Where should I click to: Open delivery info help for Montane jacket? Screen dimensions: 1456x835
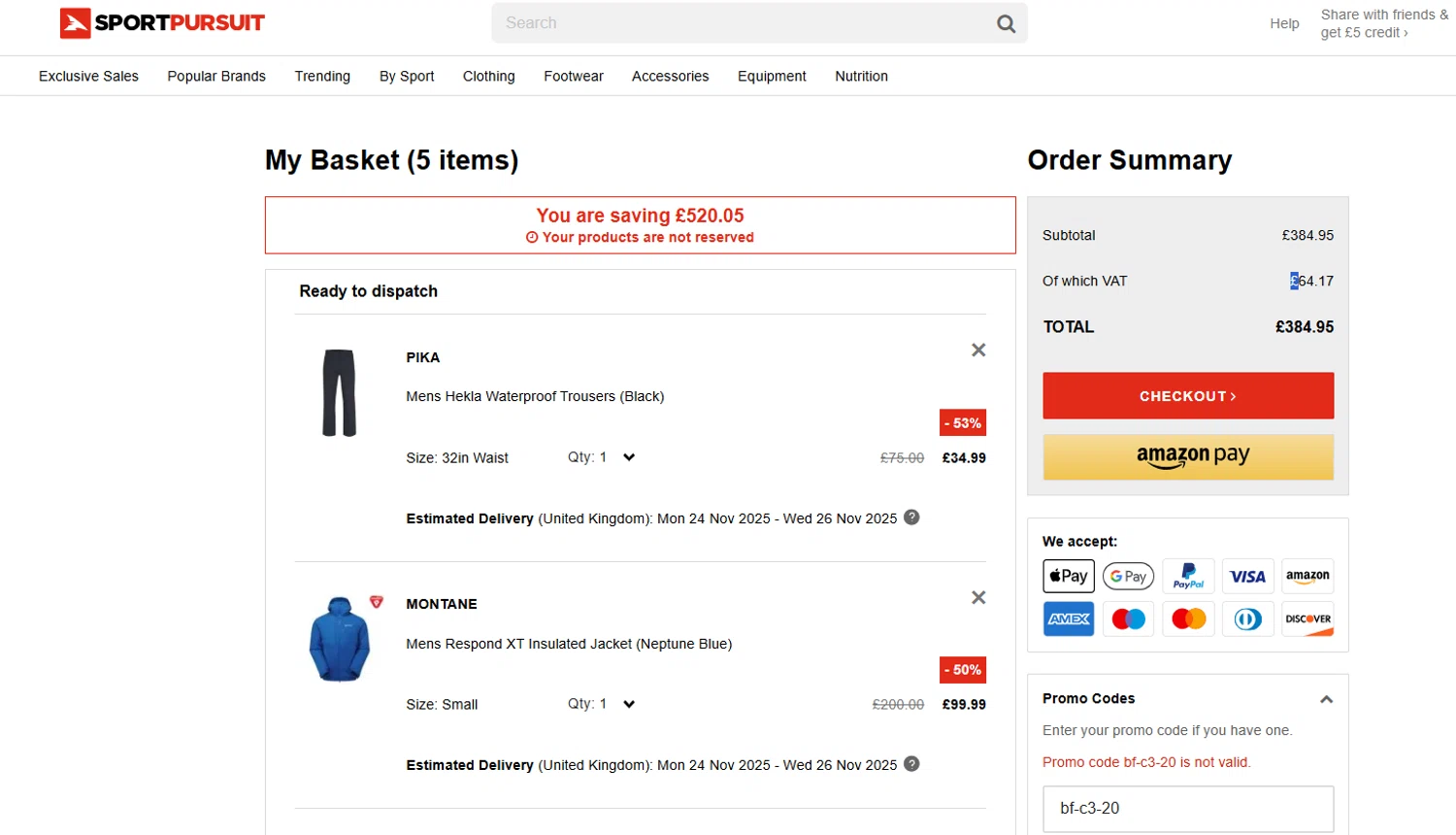pyautogui.click(x=911, y=764)
